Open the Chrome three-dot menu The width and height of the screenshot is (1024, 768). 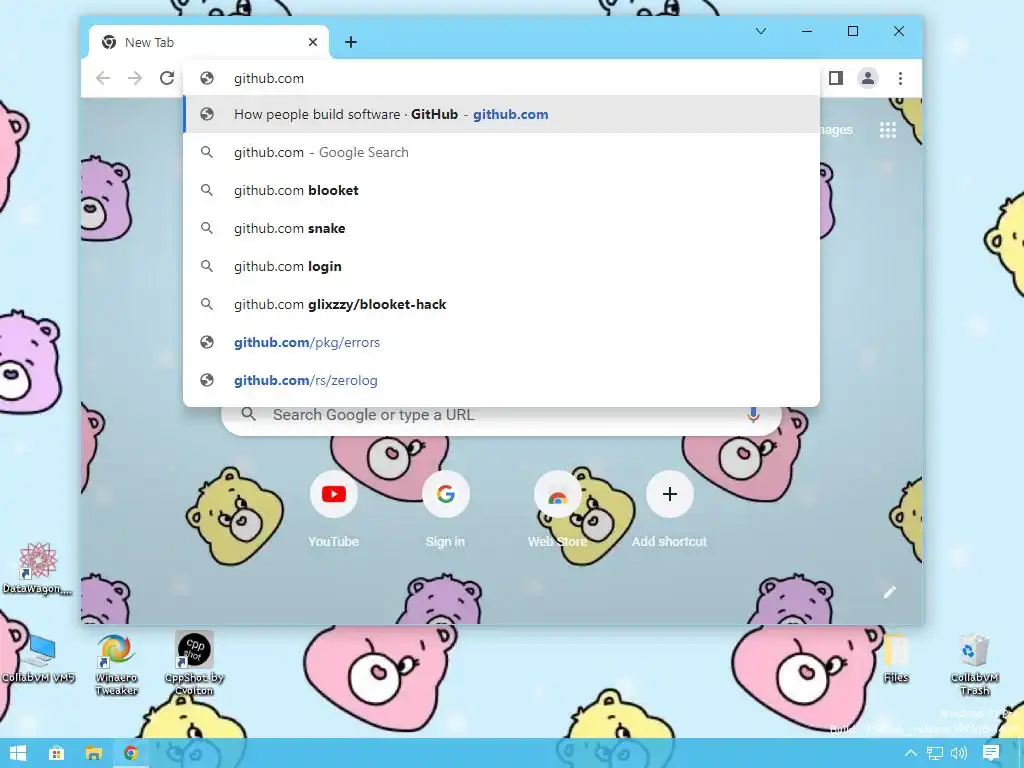(x=901, y=78)
